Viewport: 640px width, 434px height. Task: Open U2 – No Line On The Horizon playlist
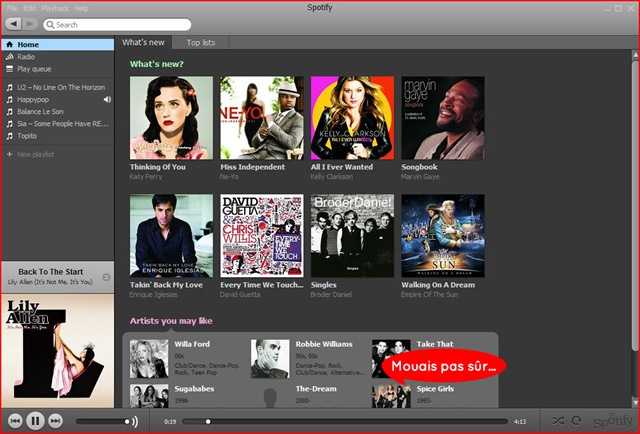coord(58,87)
